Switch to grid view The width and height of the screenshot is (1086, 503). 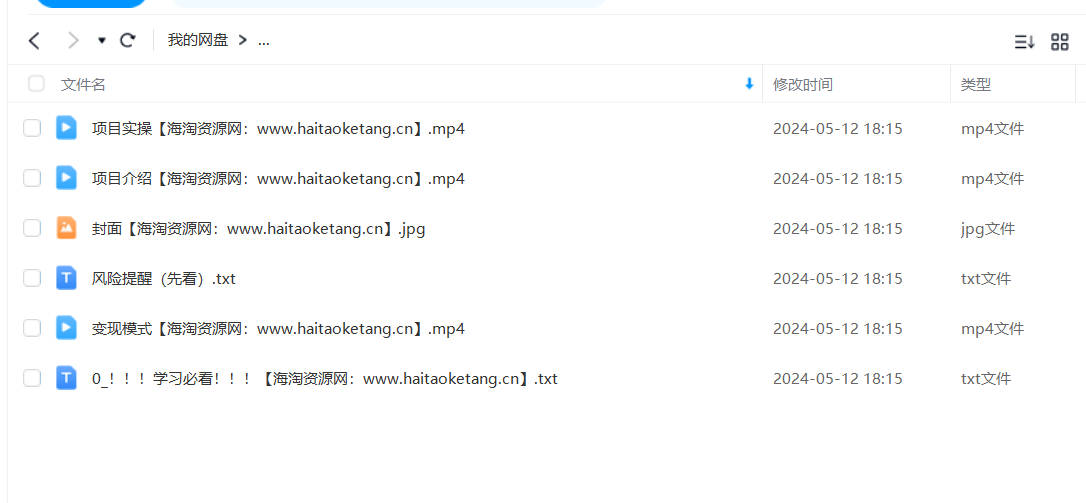1060,42
